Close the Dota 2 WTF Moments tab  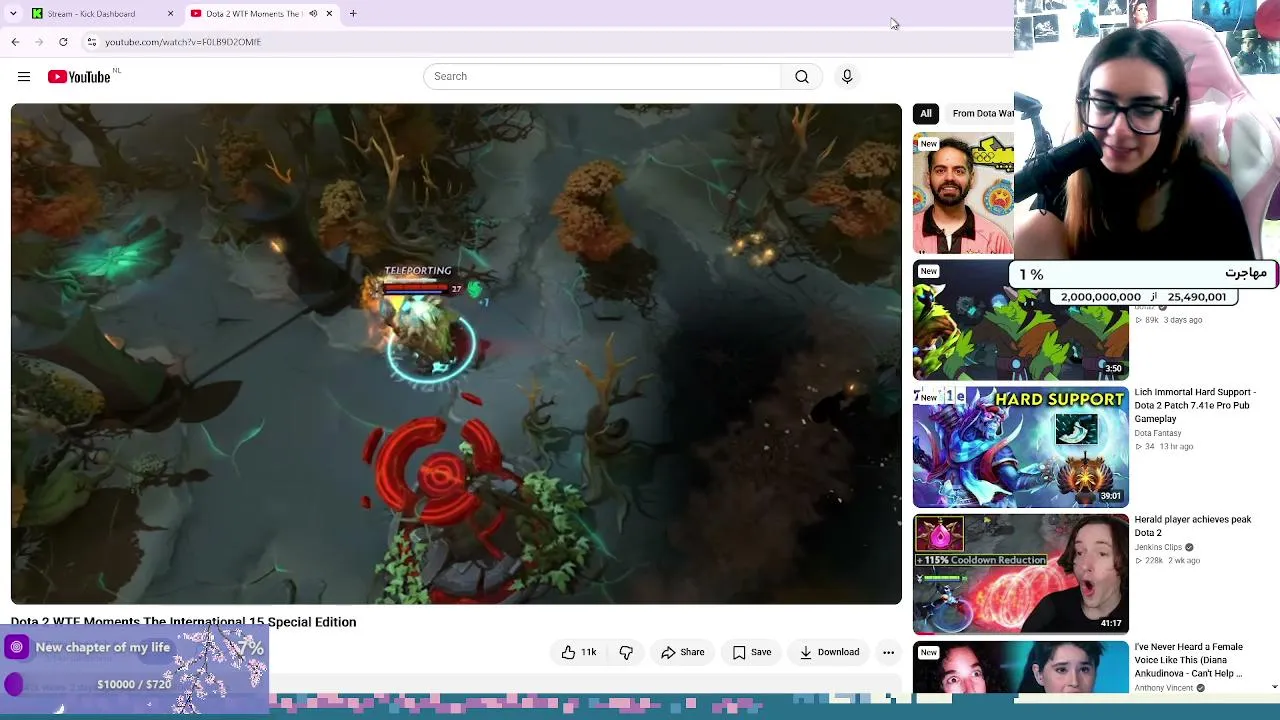pos(329,14)
